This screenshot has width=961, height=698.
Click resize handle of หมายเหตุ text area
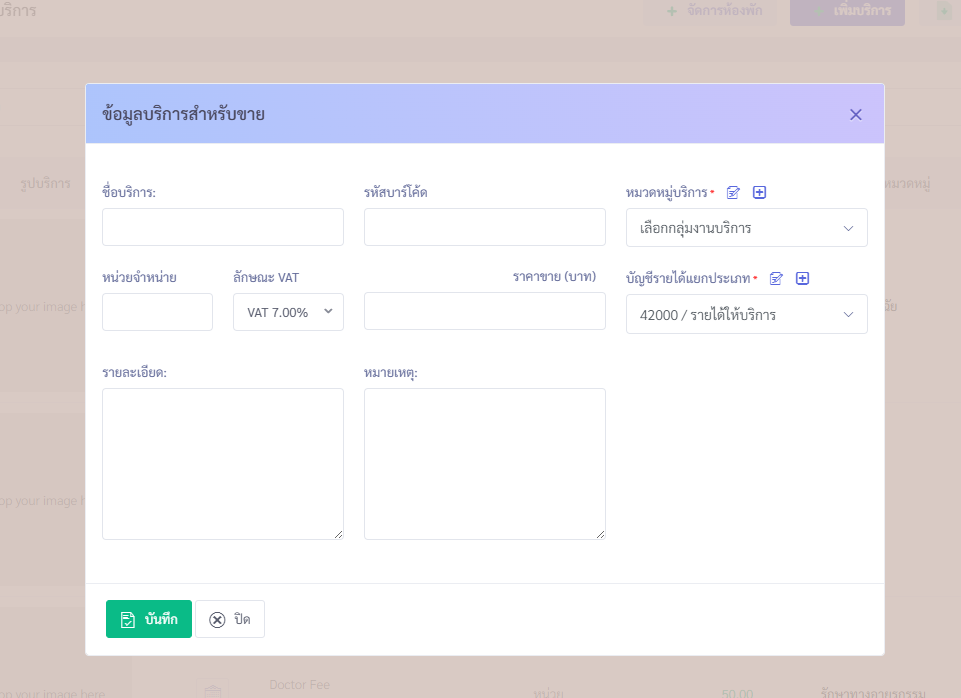coord(601,535)
